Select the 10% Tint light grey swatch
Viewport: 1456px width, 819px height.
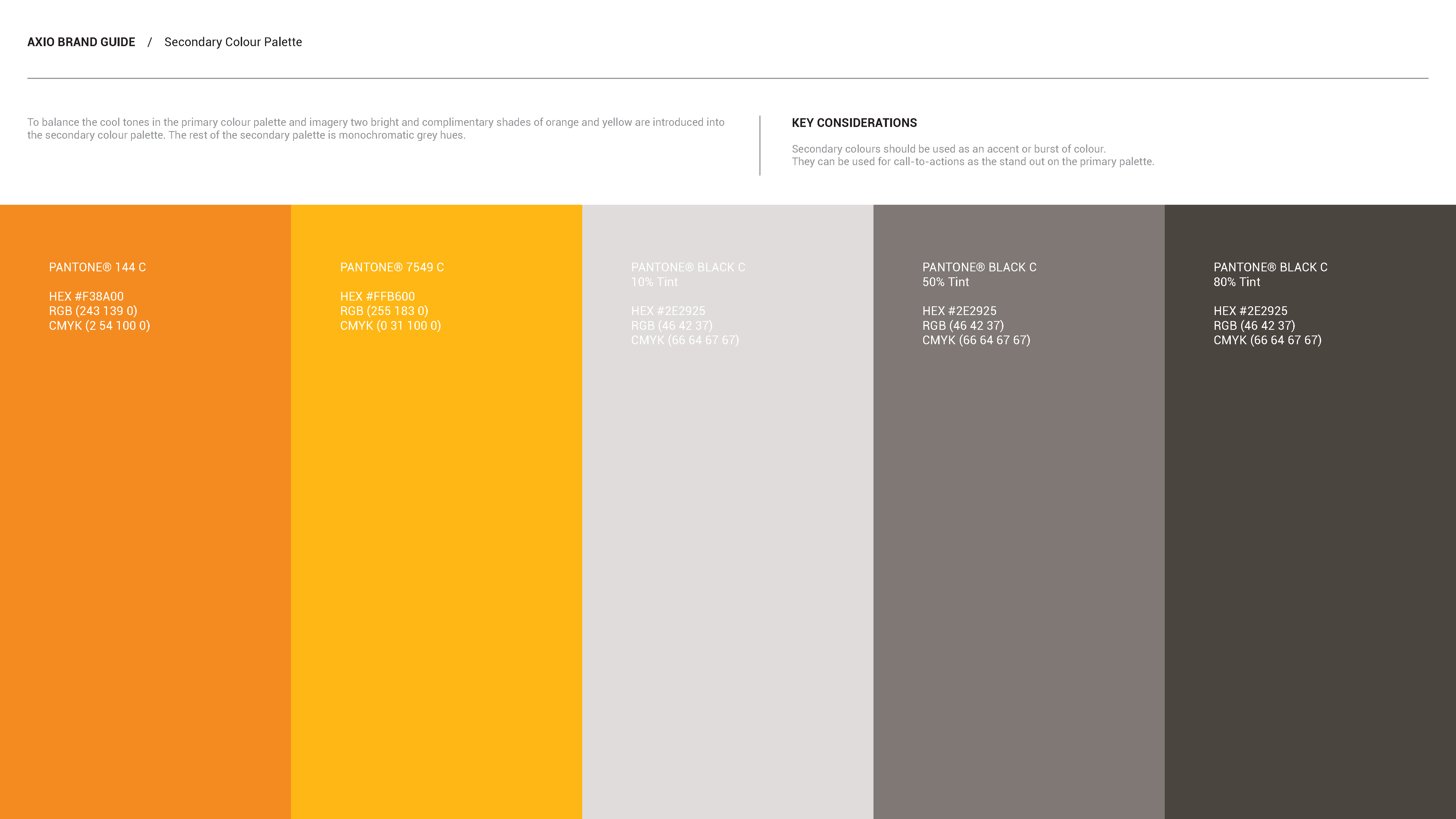coord(727,512)
